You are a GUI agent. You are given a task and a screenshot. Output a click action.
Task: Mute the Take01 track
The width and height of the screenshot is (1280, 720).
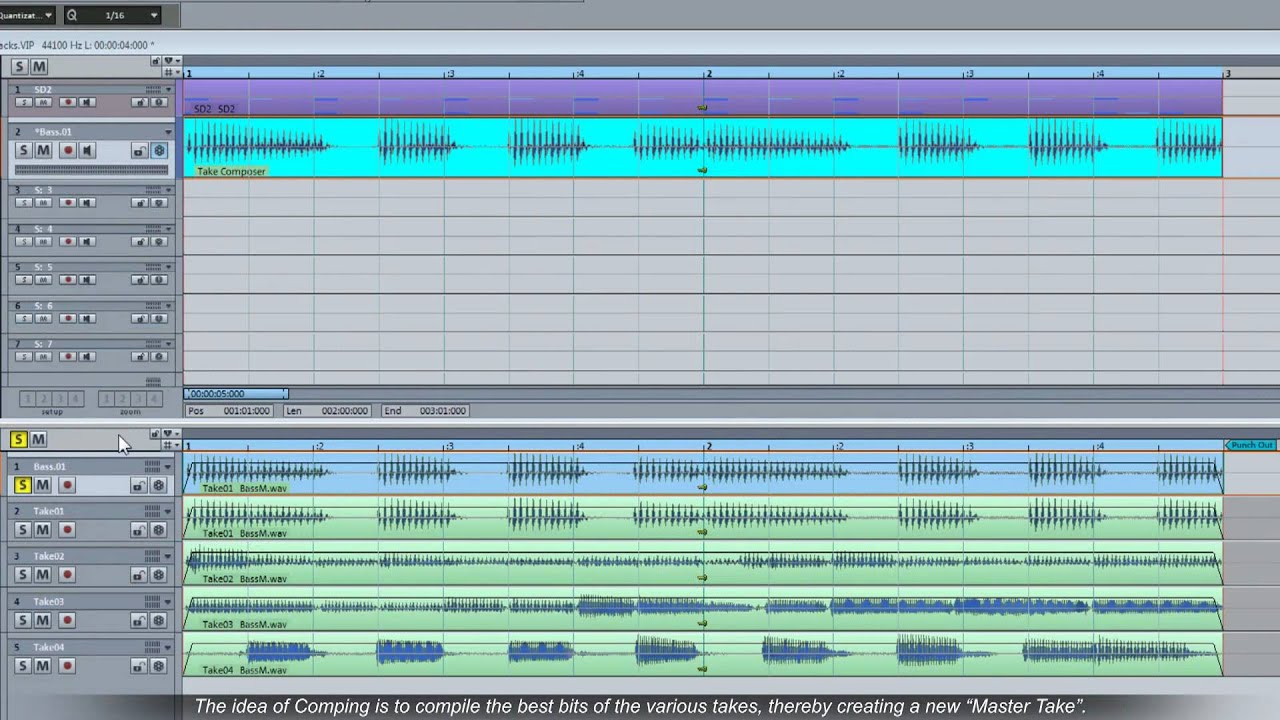[42, 530]
